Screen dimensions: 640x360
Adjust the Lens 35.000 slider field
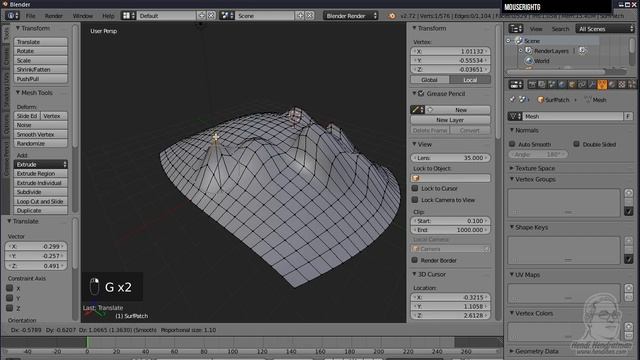(450, 158)
